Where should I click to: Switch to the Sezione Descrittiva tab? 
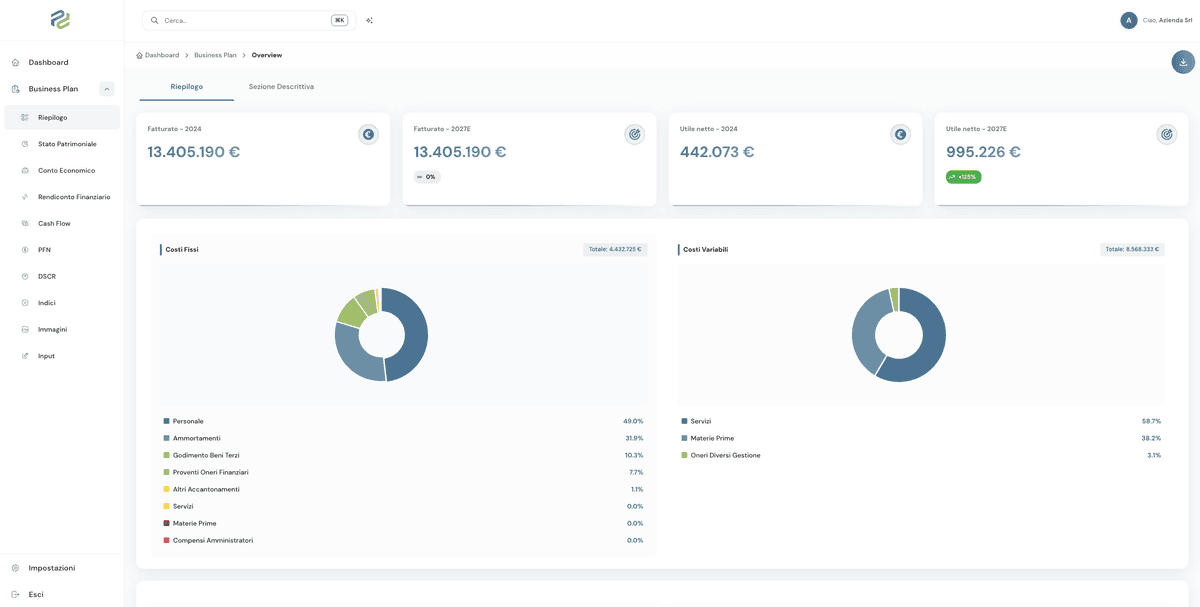point(281,87)
